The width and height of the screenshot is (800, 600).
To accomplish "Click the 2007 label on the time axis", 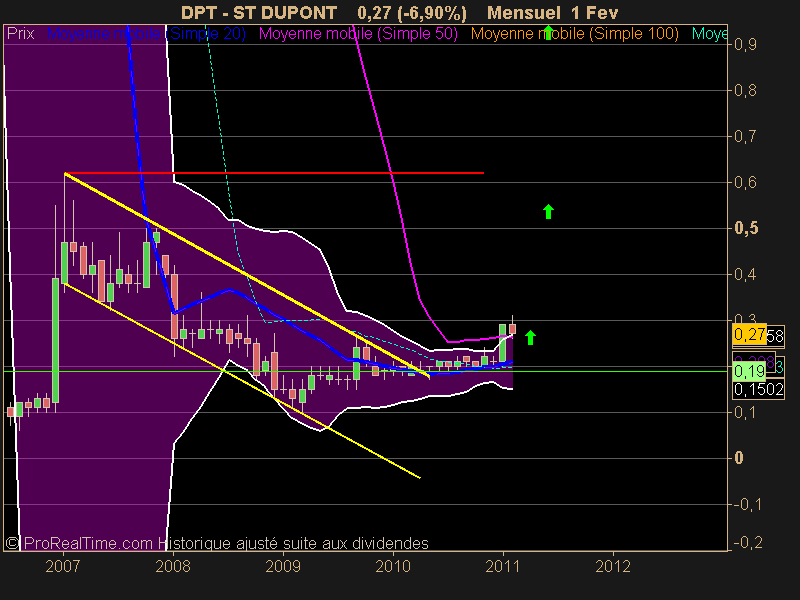I will [63, 566].
